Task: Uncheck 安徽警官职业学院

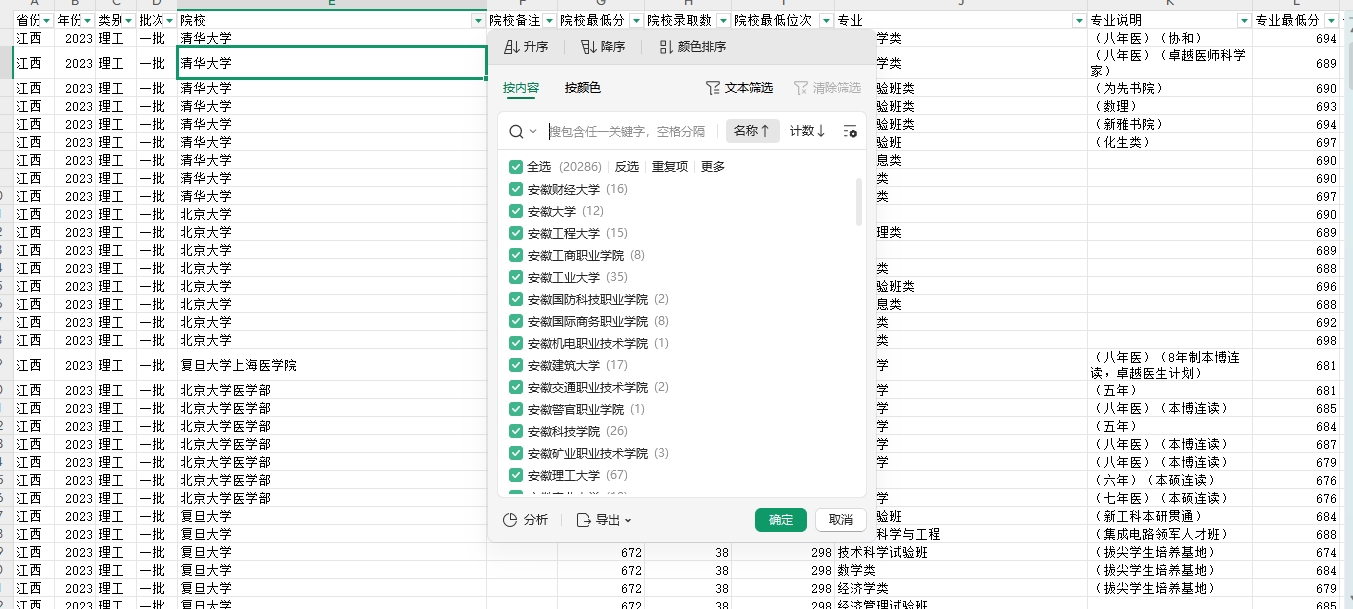Action: pyautogui.click(x=516, y=409)
